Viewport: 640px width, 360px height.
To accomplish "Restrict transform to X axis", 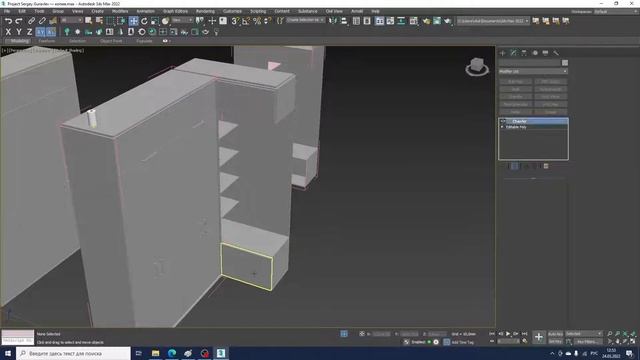I will click(x=8, y=32).
